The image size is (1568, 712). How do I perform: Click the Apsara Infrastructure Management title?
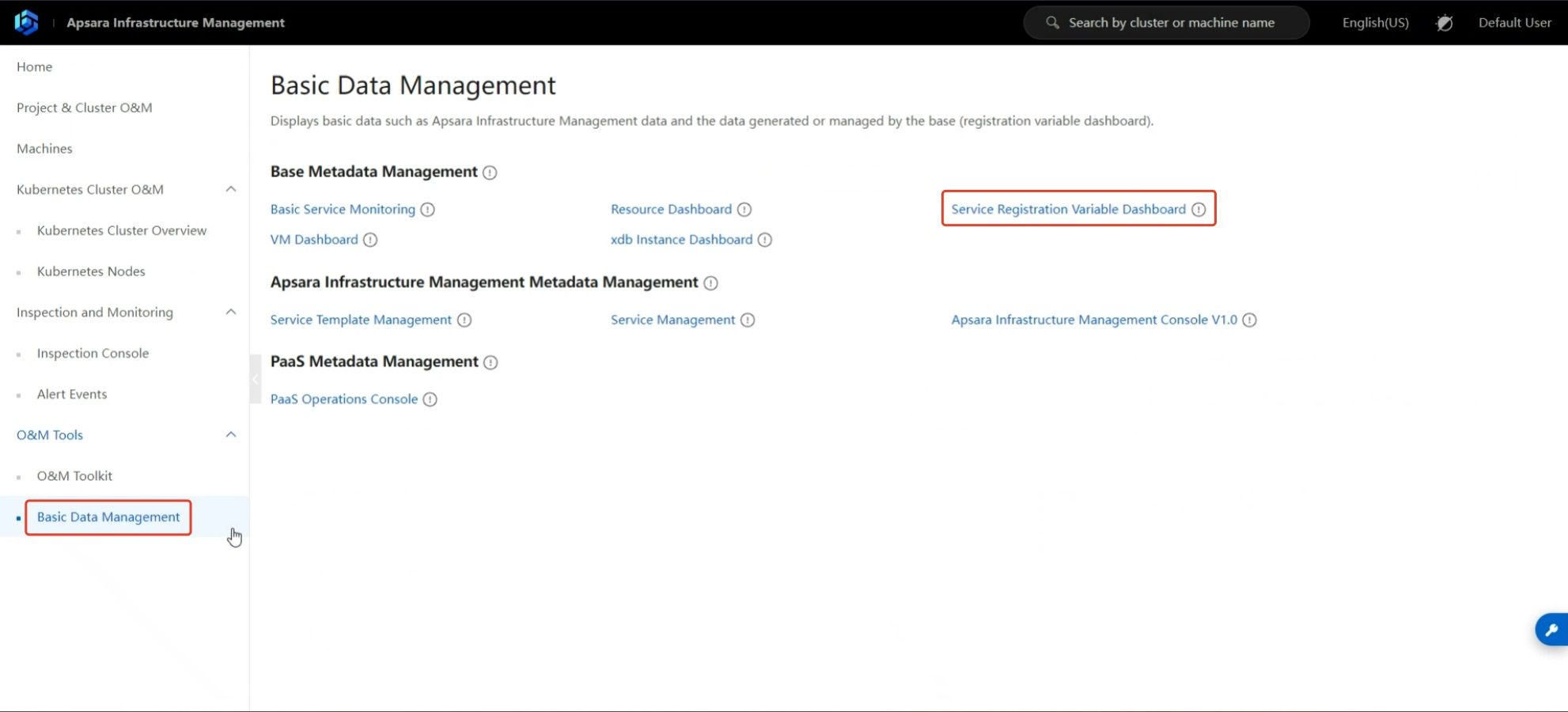click(x=176, y=23)
